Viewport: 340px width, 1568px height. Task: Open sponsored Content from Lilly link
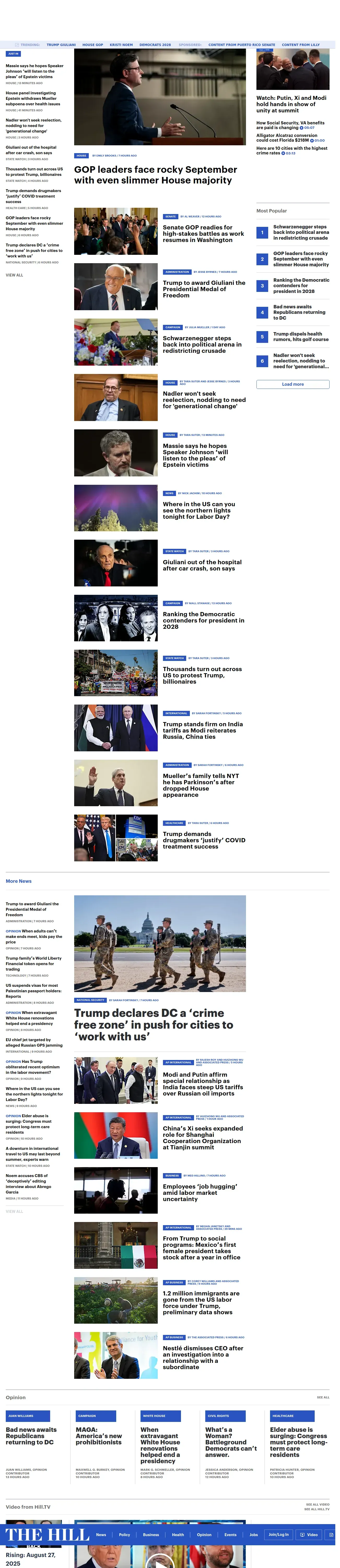[301, 44]
